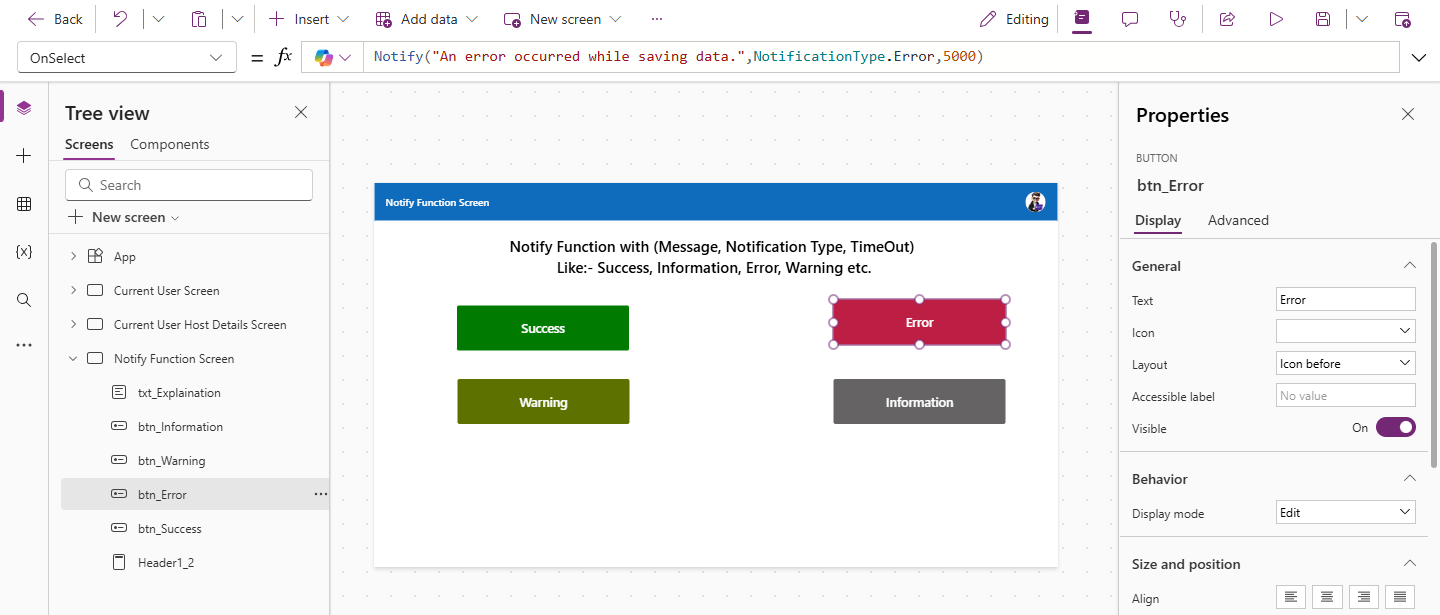The image size is (1440, 615).
Task: Preview the app with the Play icon
Action: [x=1275, y=19]
